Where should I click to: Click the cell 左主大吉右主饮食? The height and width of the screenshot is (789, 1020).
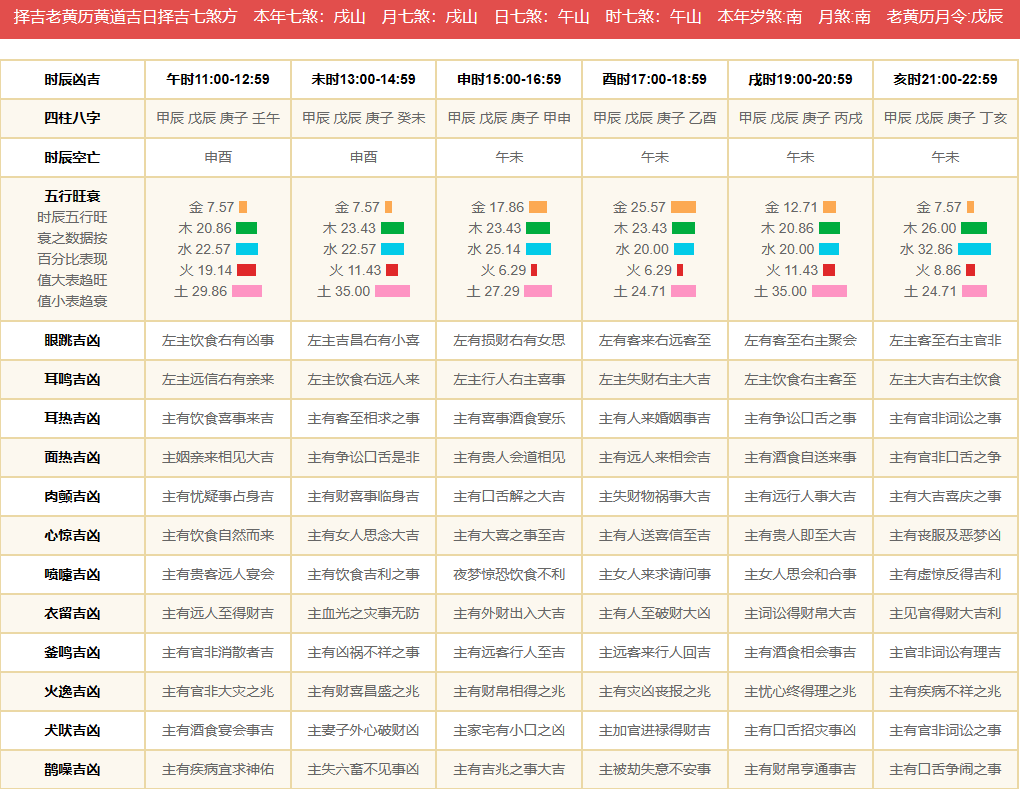point(945,379)
